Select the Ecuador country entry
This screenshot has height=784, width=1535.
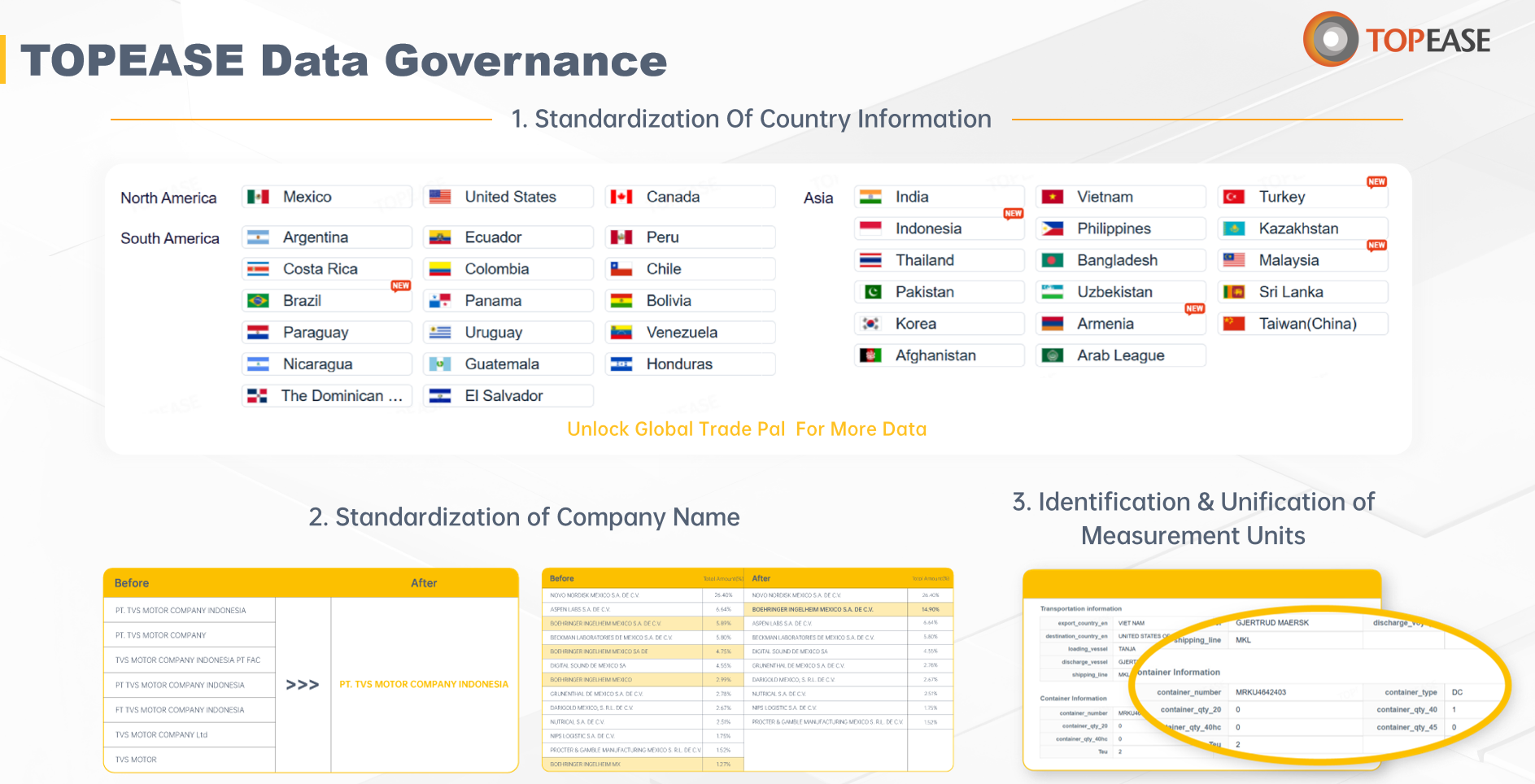pyautogui.click(x=508, y=237)
